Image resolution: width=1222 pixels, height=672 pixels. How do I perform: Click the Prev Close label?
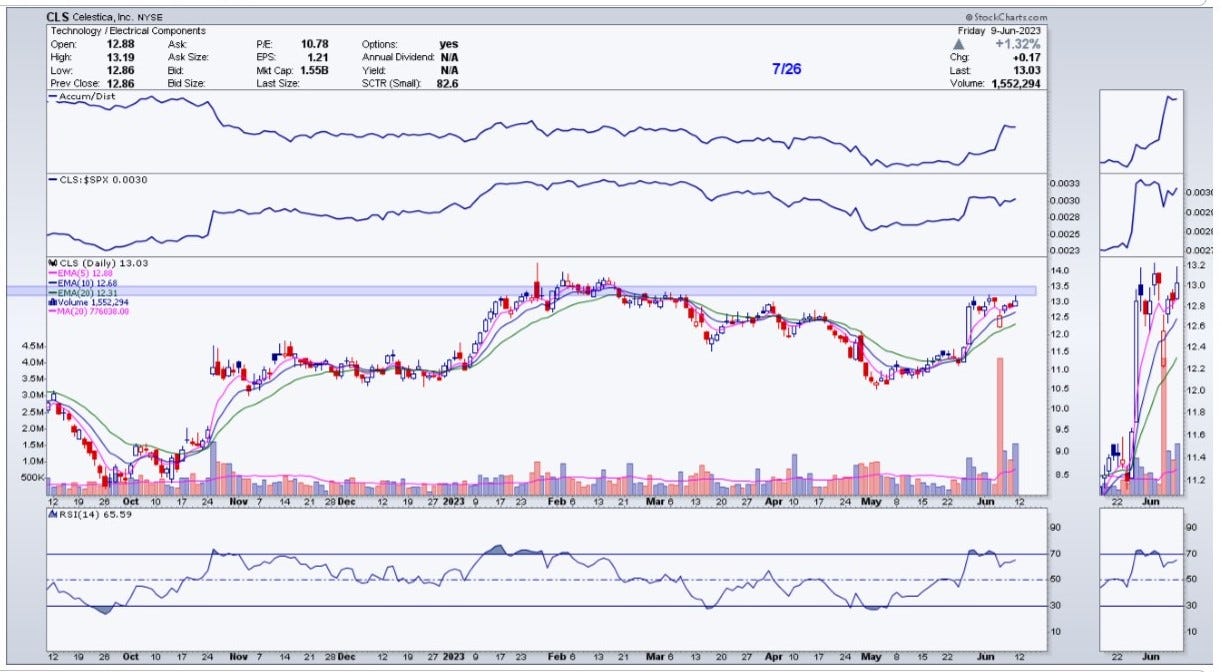point(76,83)
